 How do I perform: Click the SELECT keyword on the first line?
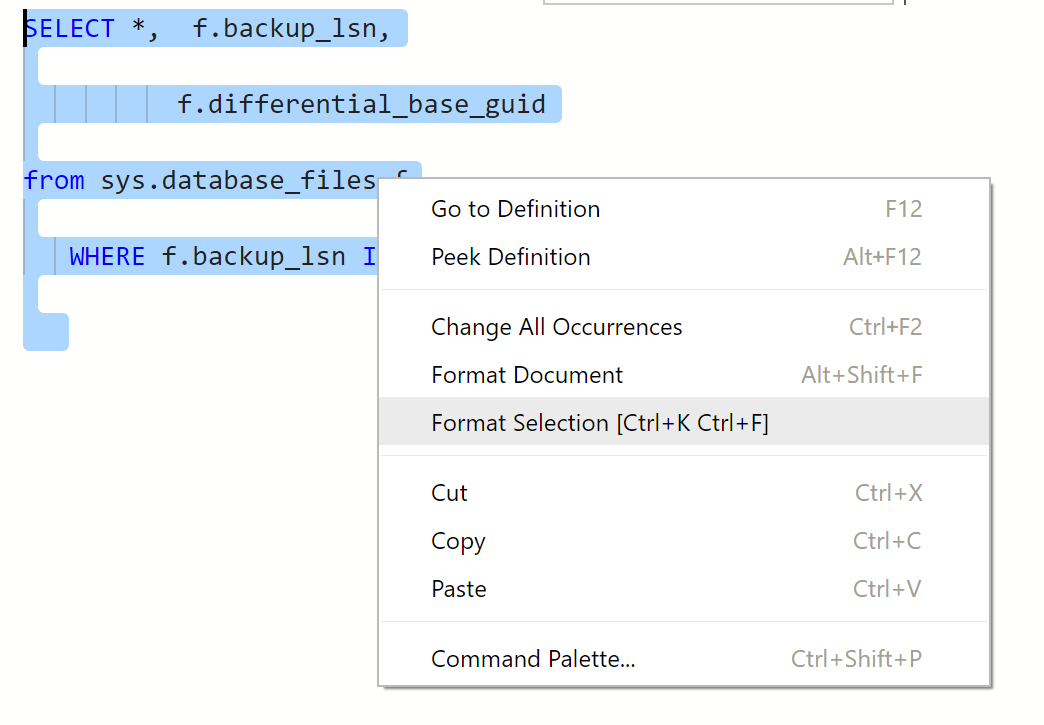click(70, 28)
